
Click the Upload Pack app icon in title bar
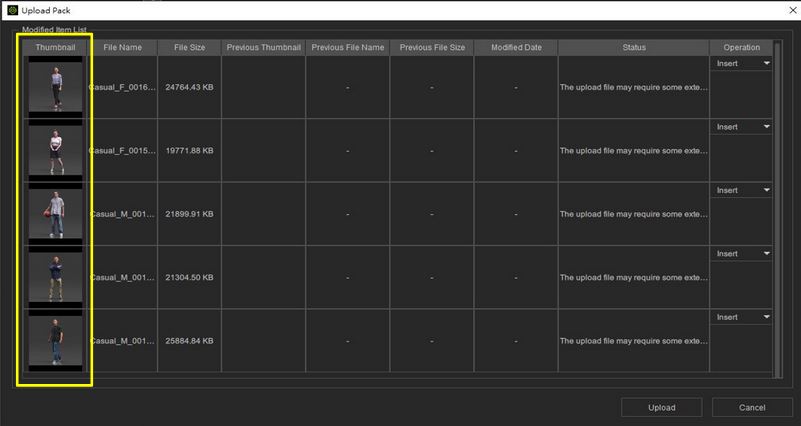tap(12, 10)
